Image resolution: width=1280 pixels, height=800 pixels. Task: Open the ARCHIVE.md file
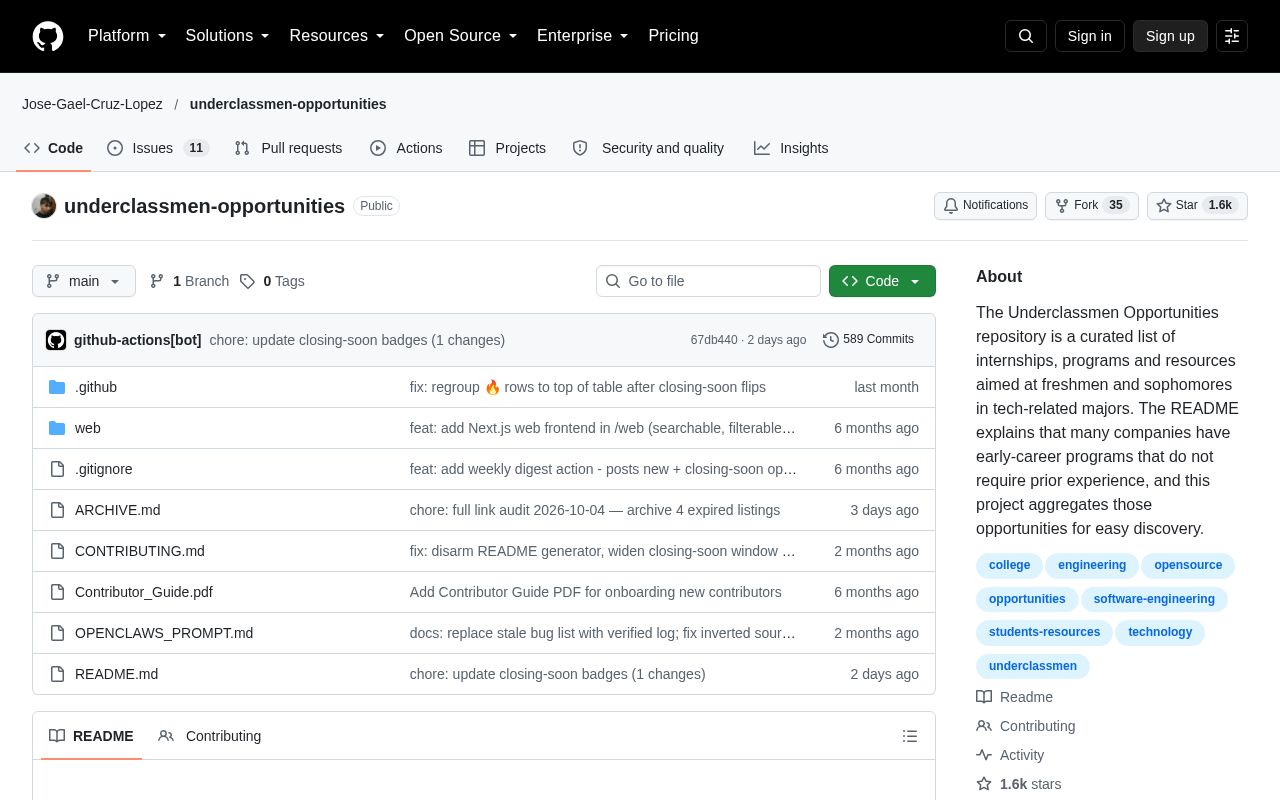(117, 510)
